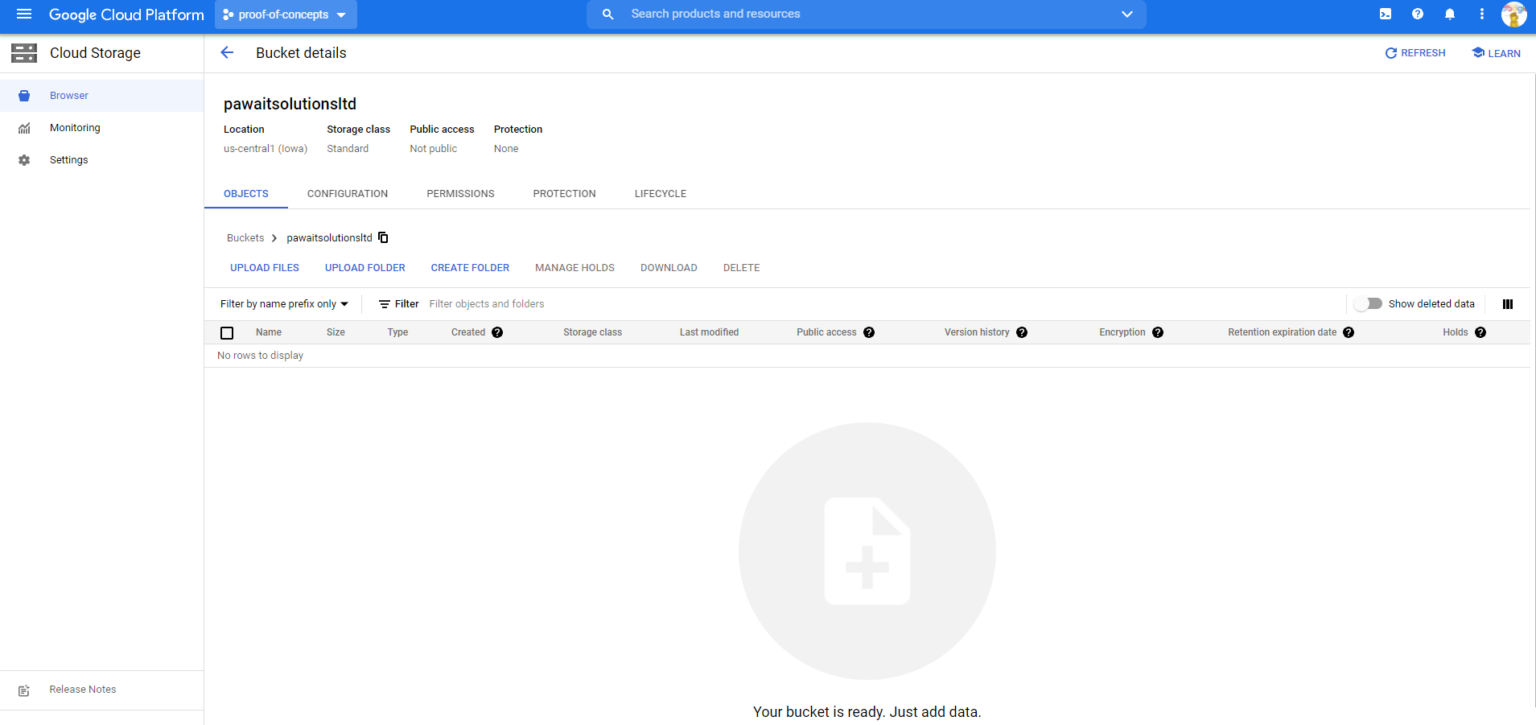Click MANAGE HOLDS button
The image size is (1536, 725).
coord(575,268)
